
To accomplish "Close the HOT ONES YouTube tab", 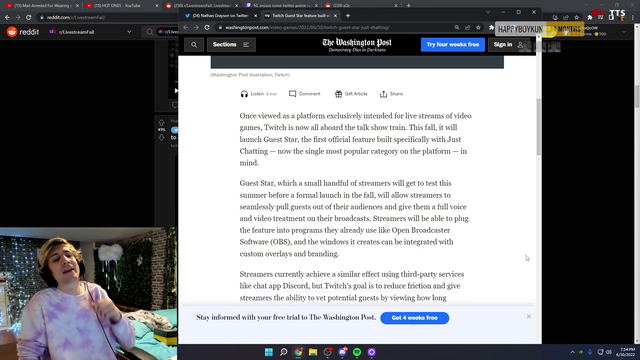I will 157,6.
